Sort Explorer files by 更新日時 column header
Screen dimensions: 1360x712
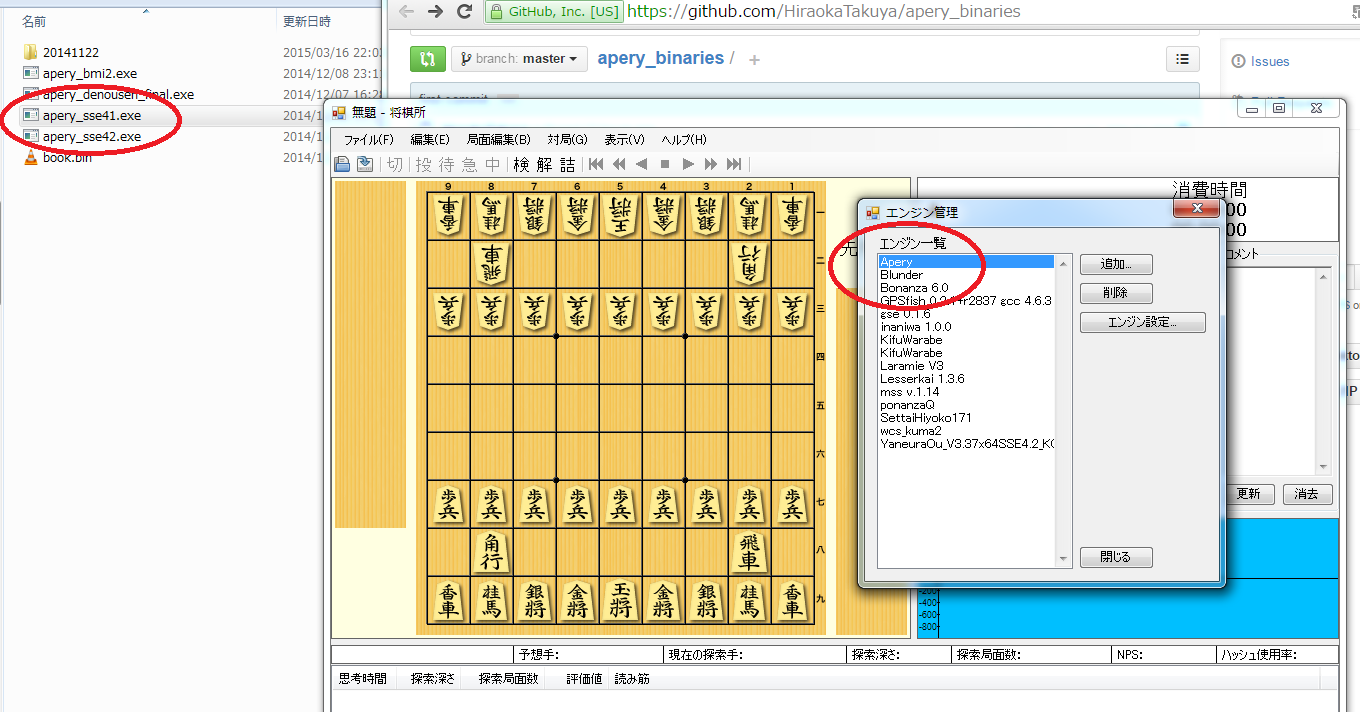point(307,21)
